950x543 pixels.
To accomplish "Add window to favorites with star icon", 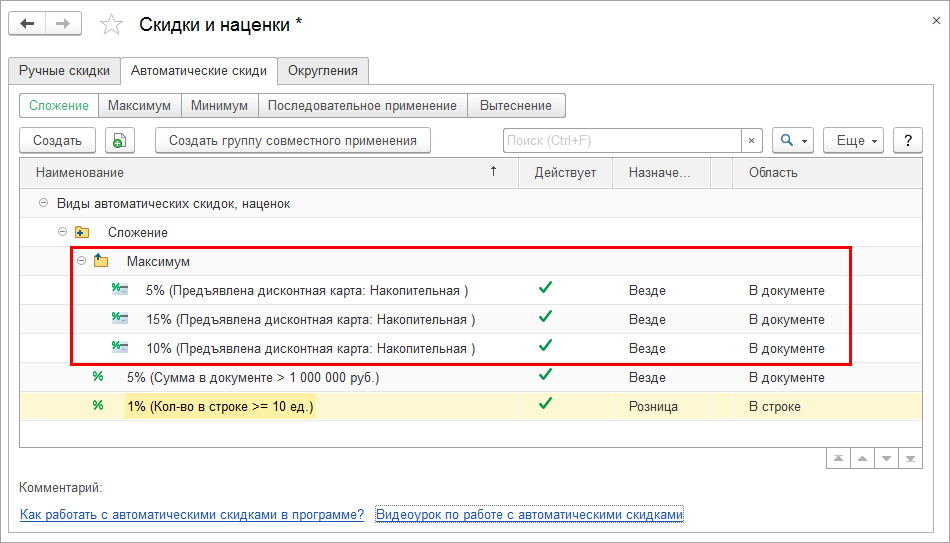I will (112, 24).
